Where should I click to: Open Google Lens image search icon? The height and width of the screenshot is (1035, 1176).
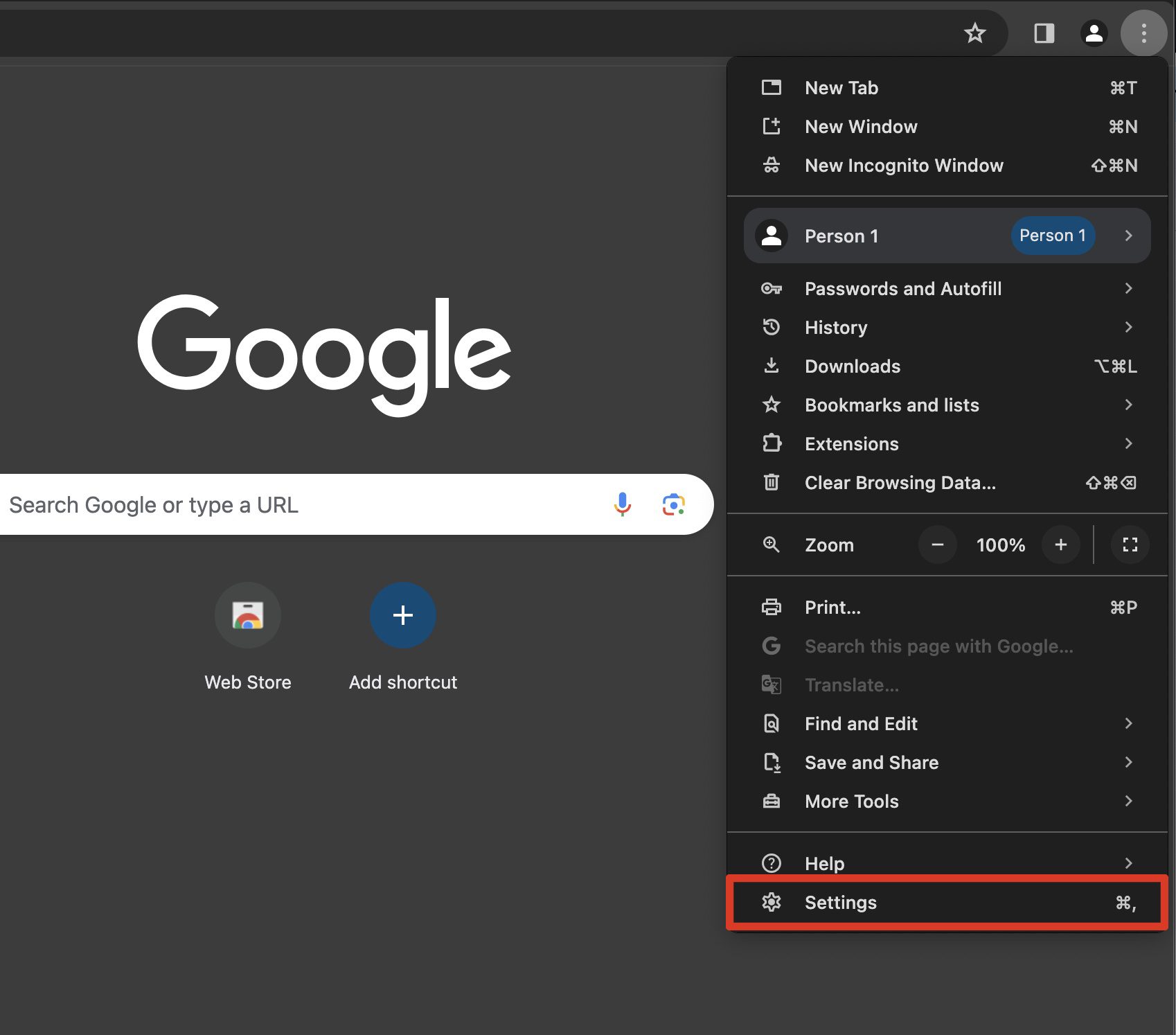click(x=673, y=504)
